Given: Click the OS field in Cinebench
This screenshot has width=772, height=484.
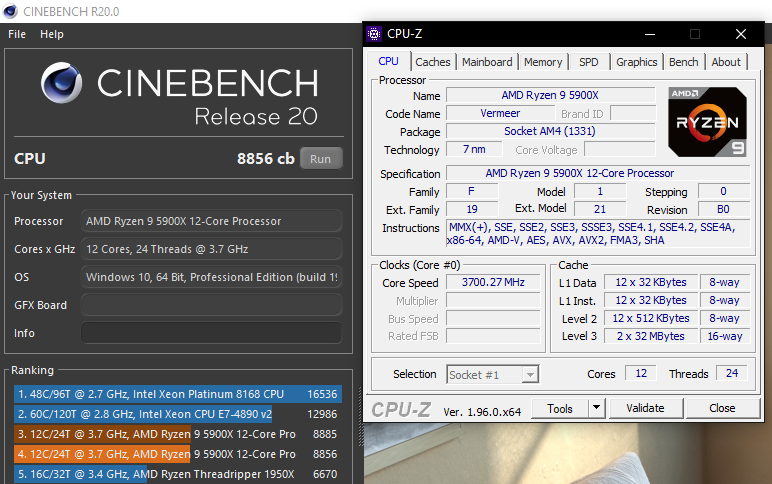Looking at the screenshot, I should (211, 277).
